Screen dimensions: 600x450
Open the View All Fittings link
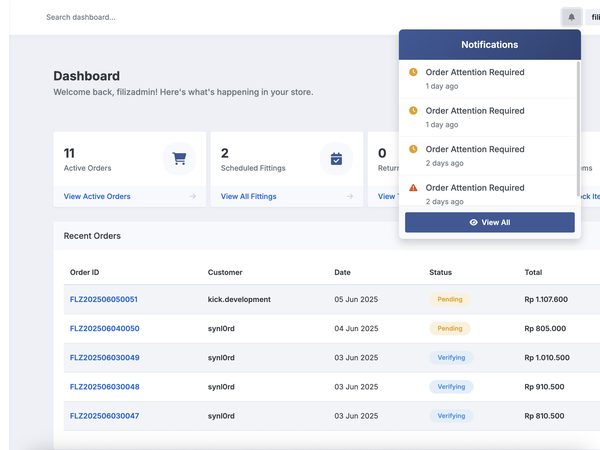click(x=248, y=196)
